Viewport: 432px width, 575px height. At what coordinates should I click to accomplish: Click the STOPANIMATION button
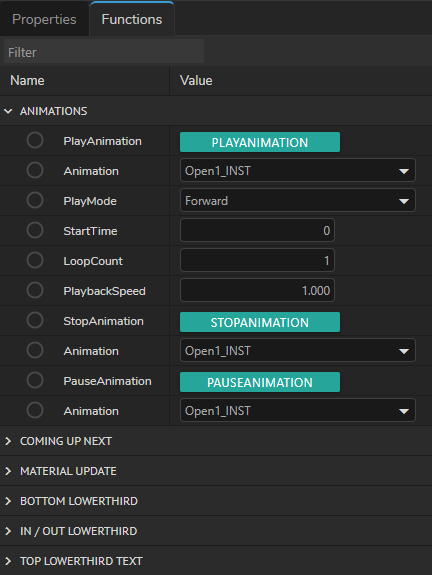coord(260,322)
